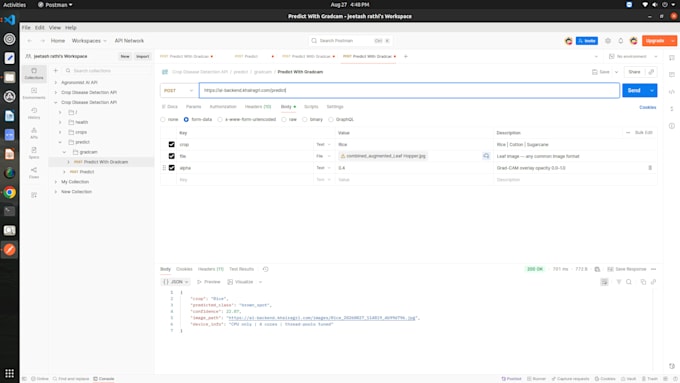The image size is (680, 383).
Task: Open Google Chrome from the dock
Action: [10, 192]
